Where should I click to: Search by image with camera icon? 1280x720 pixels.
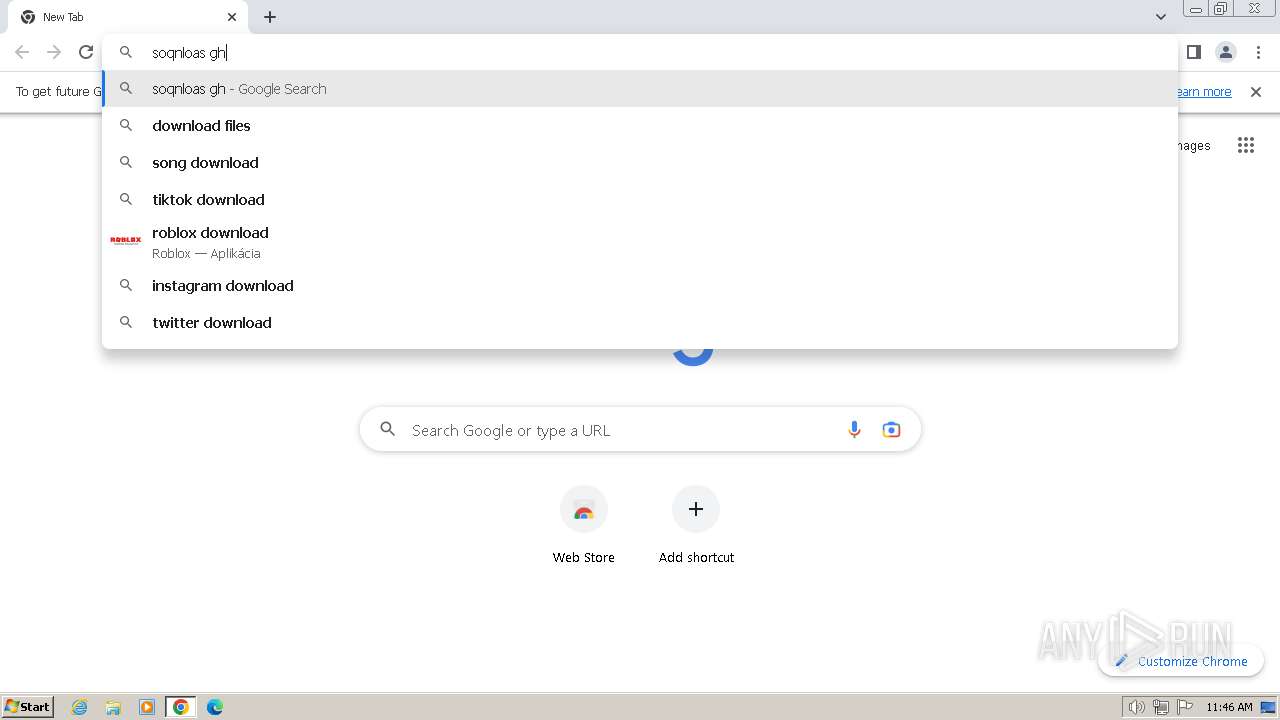[x=891, y=430]
